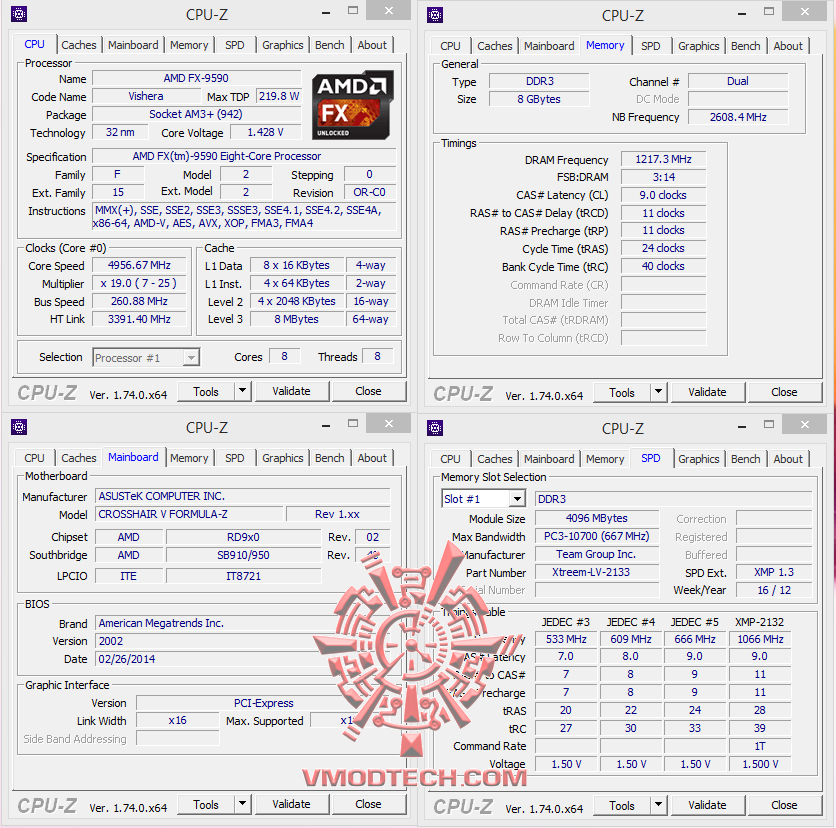
Task: Click Close button in Mainboard window
Action: click(368, 804)
